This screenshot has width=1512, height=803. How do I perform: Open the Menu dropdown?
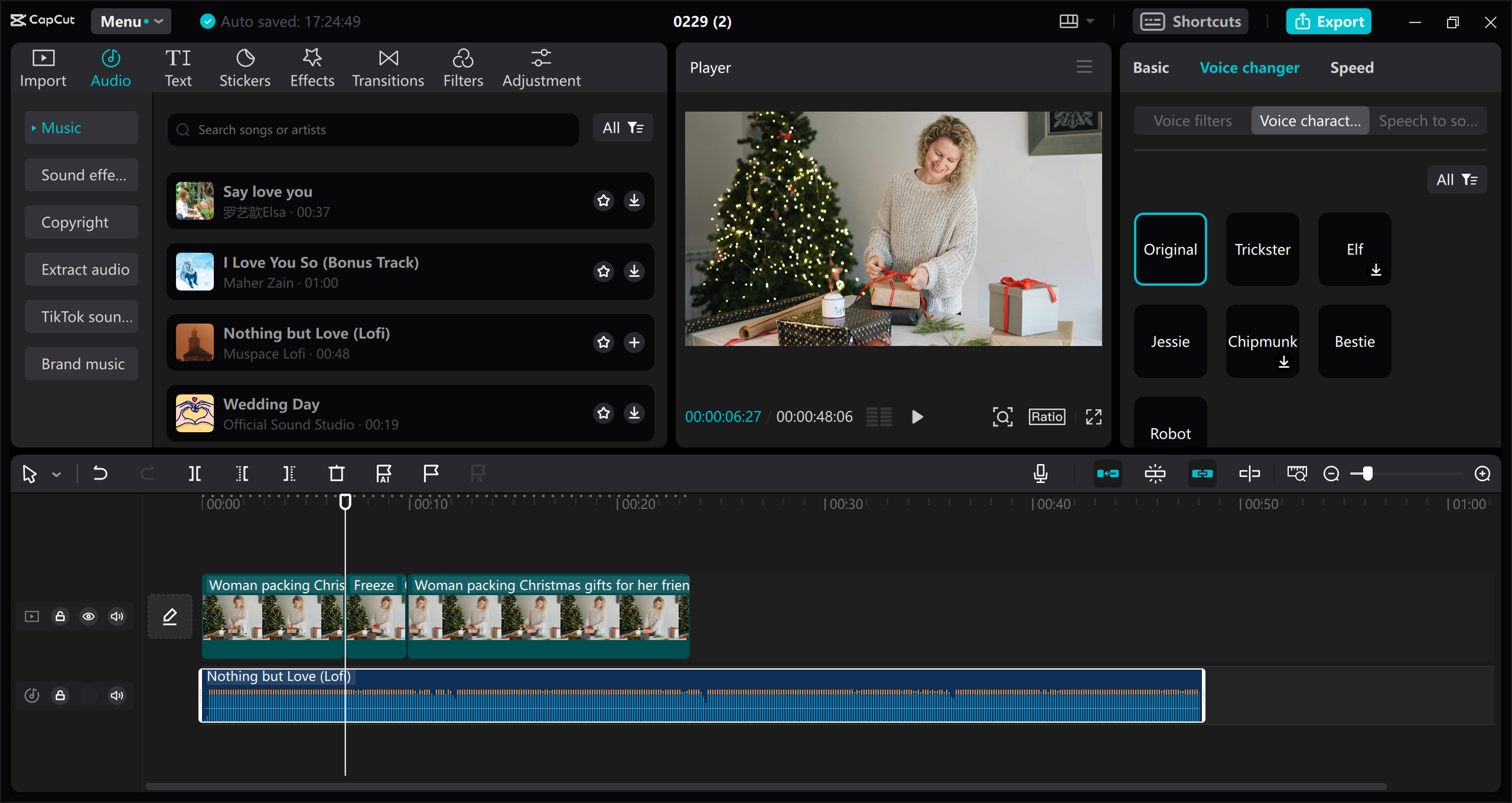[x=131, y=21]
